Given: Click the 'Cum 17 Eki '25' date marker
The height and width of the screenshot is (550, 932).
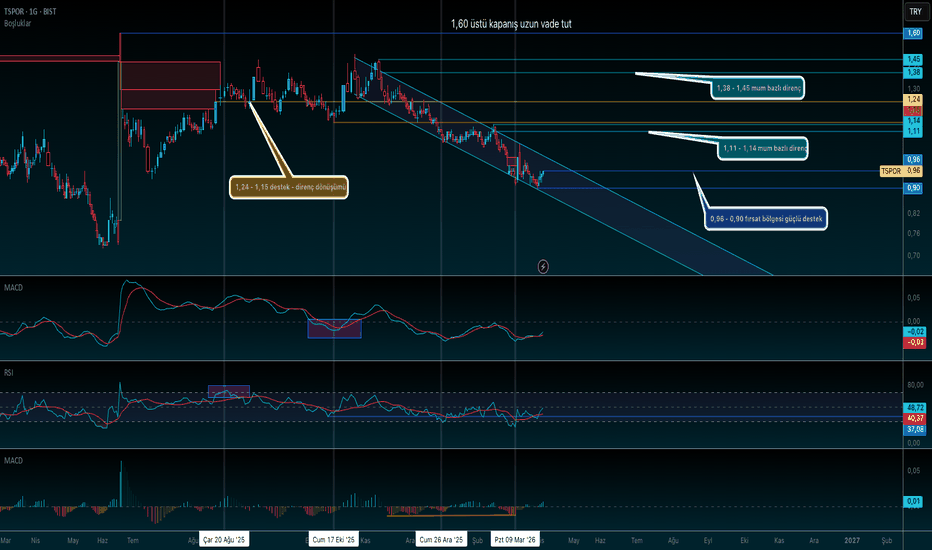Looking at the screenshot, I should pos(331,540).
